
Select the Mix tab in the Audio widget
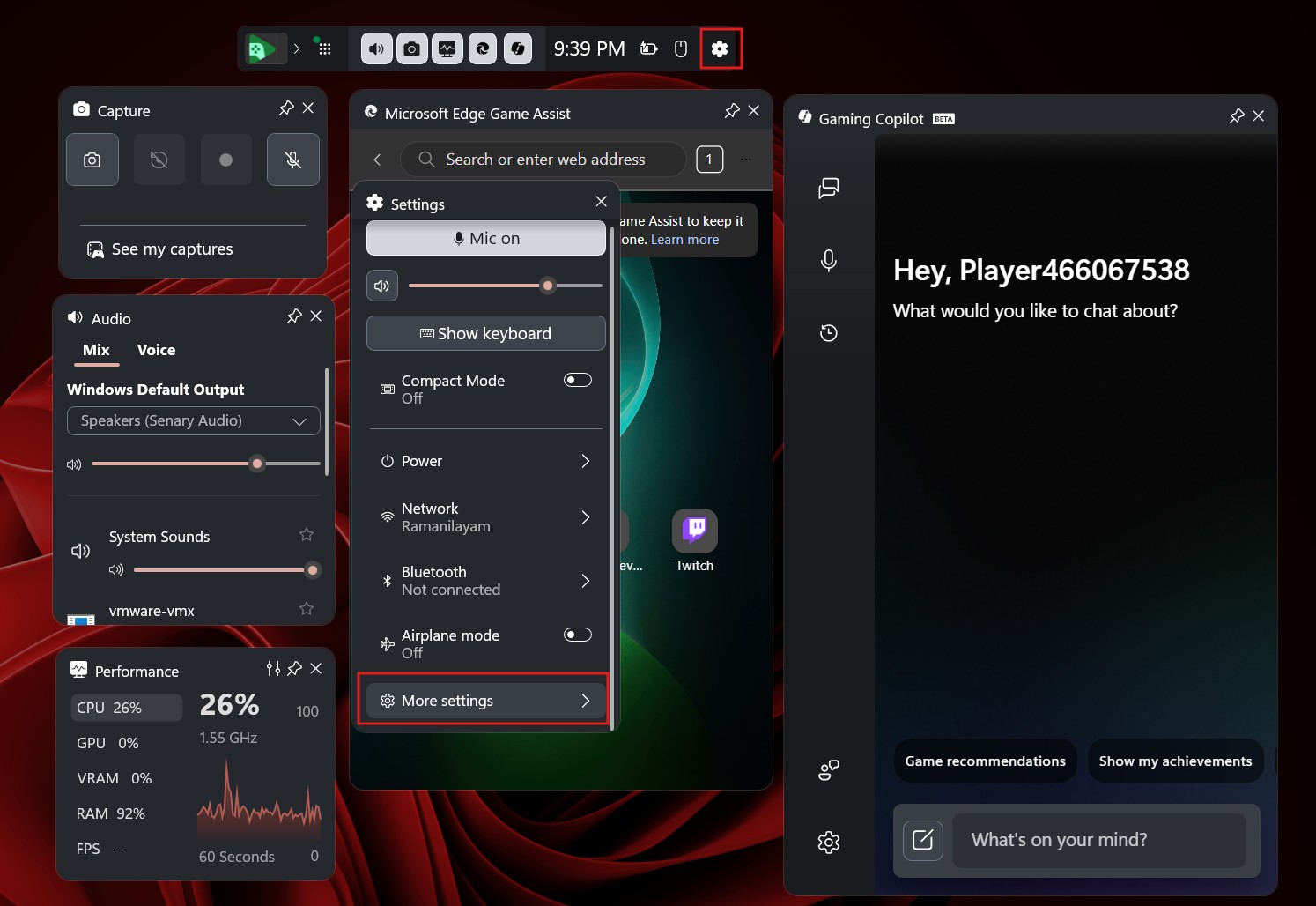pos(96,350)
